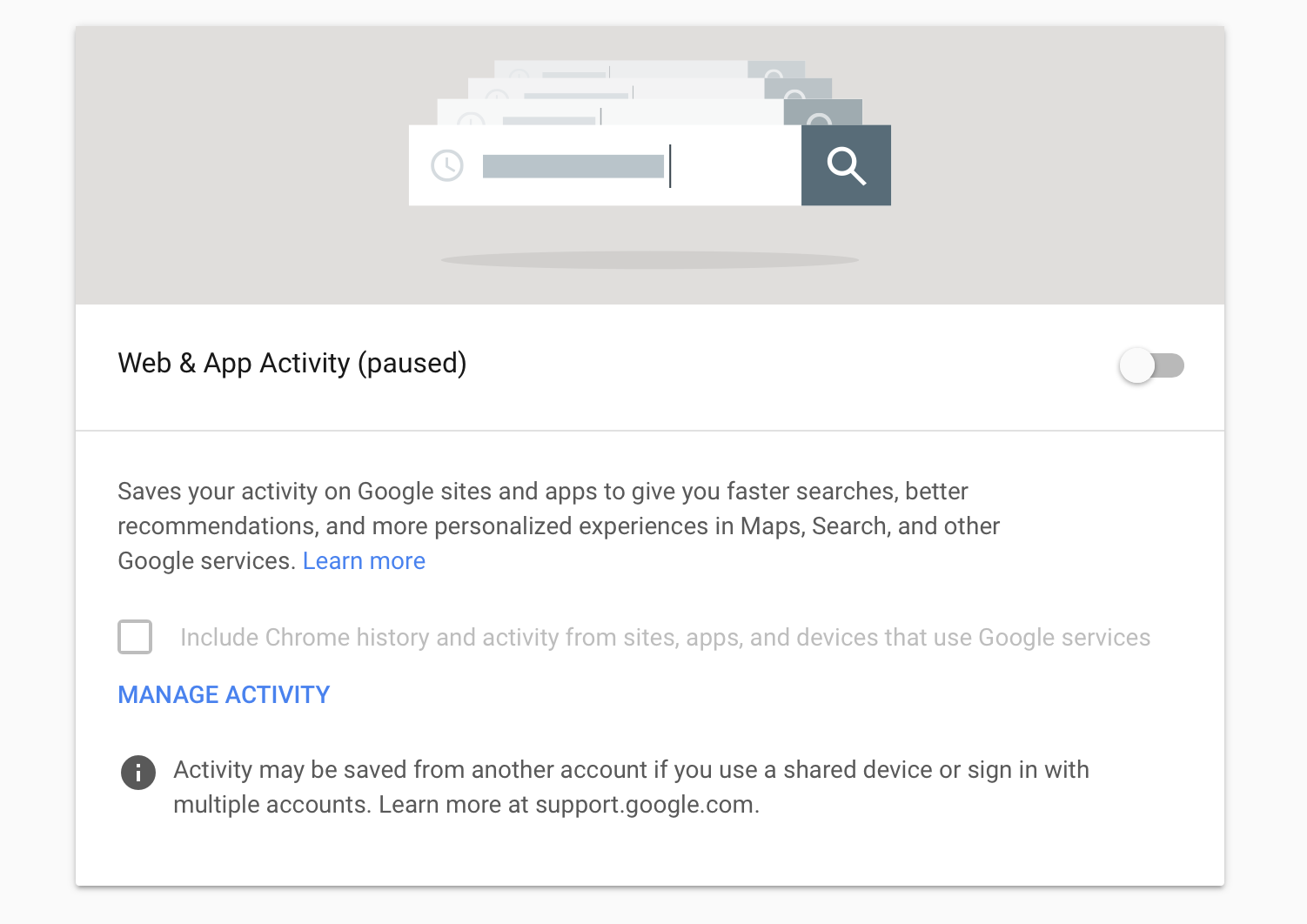Click the white search field in the illustration

pyautogui.click(x=605, y=165)
